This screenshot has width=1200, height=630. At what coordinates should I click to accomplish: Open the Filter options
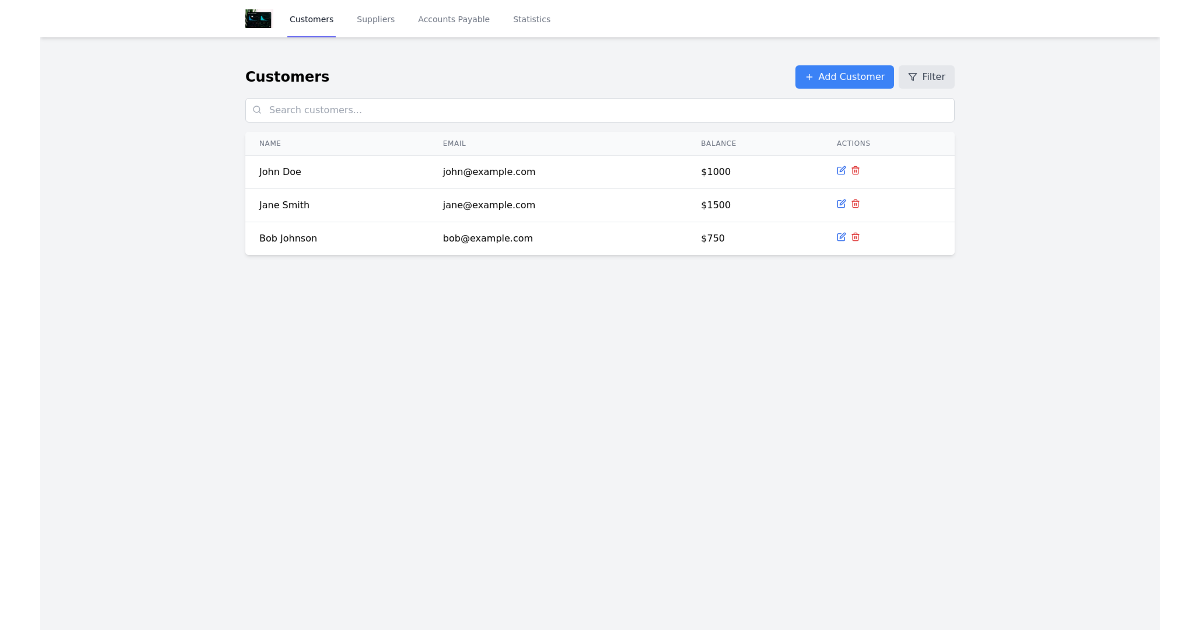(925, 76)
